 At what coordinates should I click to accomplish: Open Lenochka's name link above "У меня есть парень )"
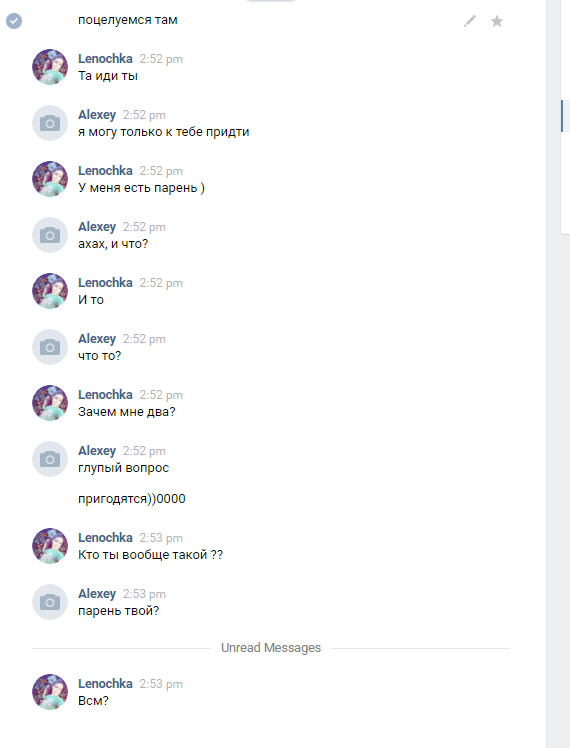105,170
